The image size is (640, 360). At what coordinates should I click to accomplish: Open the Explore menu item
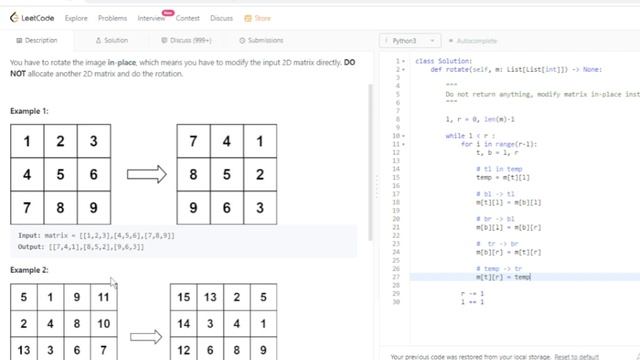76,18
